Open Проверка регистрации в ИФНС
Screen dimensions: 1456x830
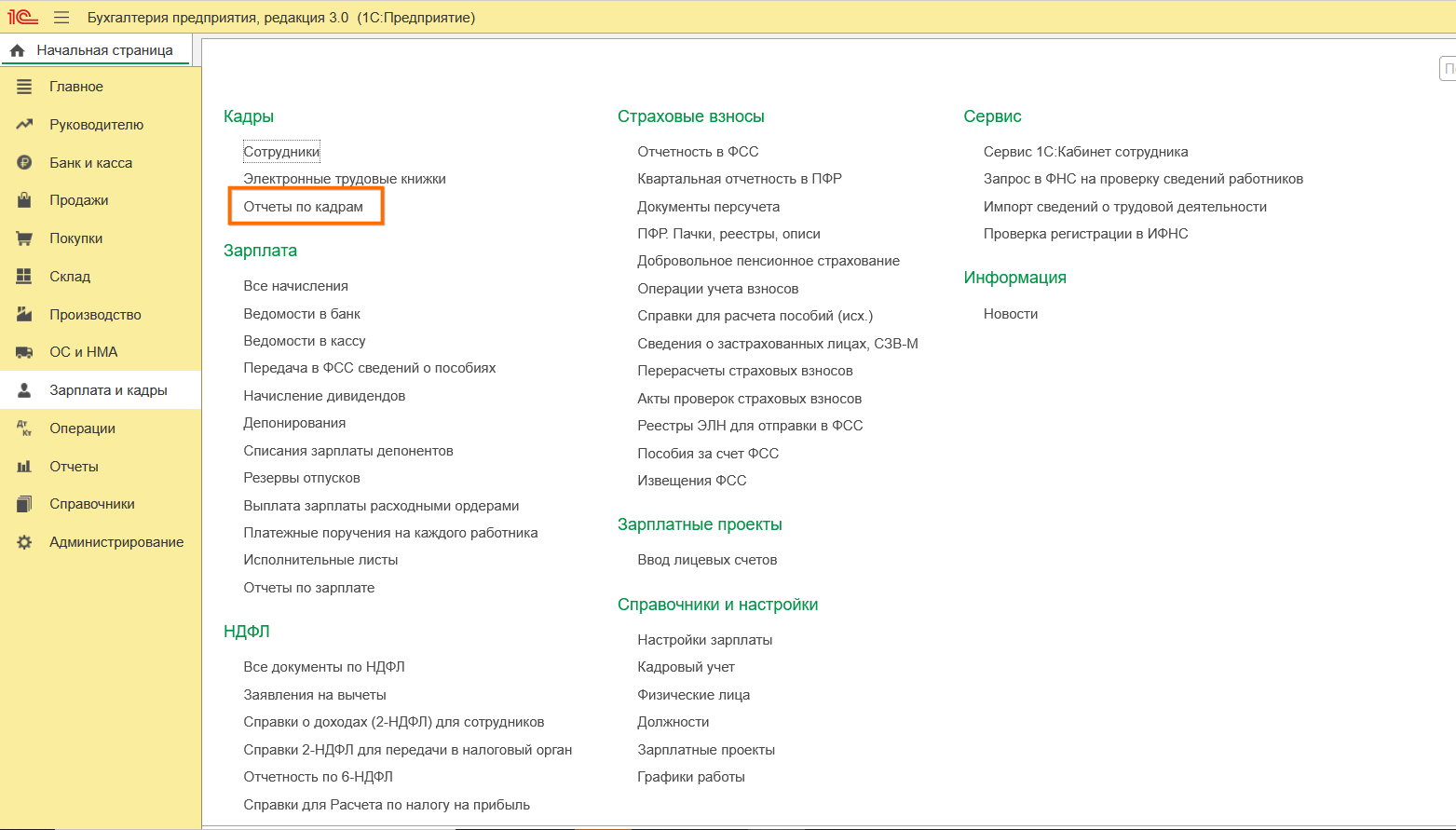[1085, 234]
